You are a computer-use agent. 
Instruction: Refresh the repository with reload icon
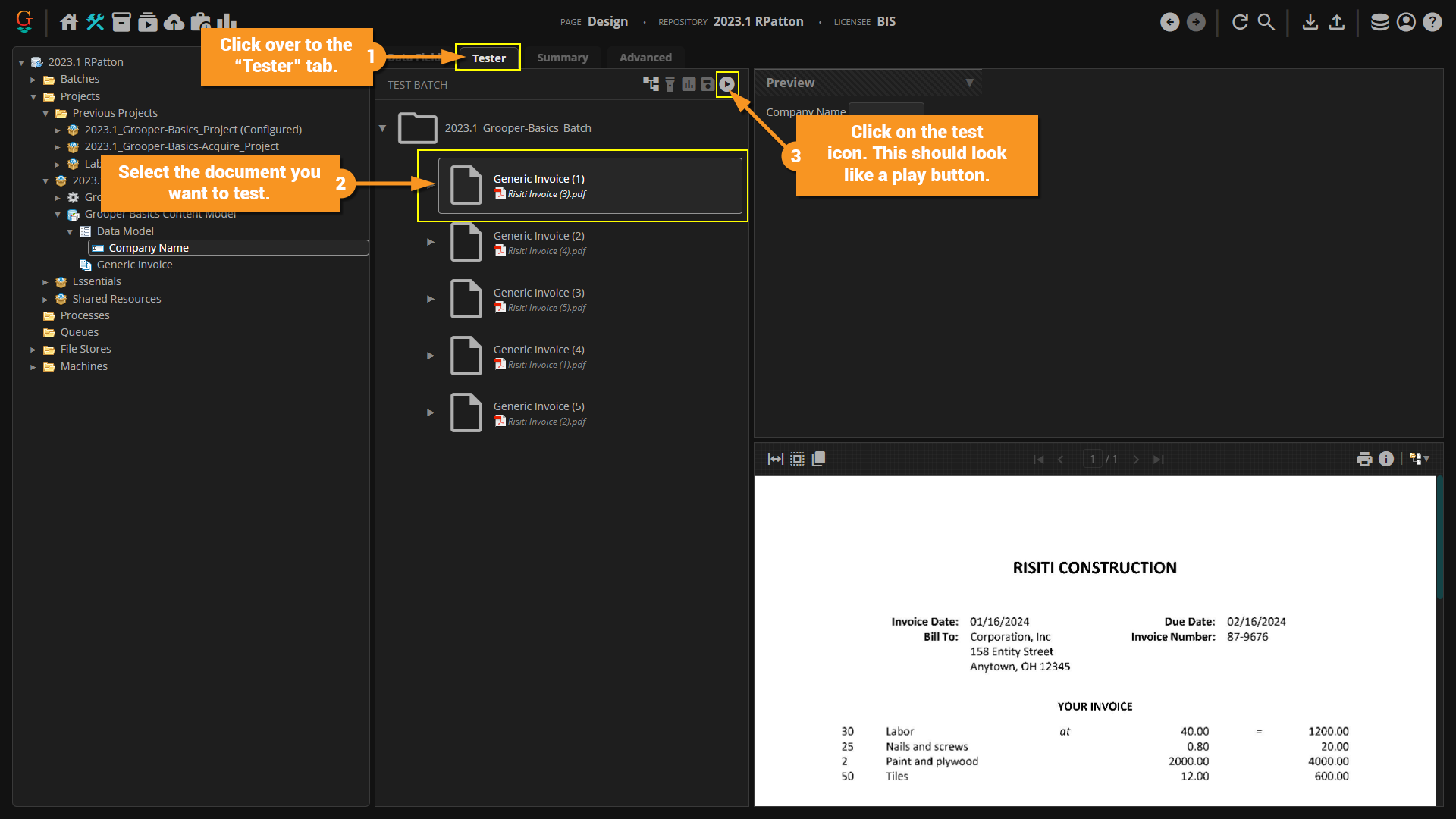(1240, 22)
